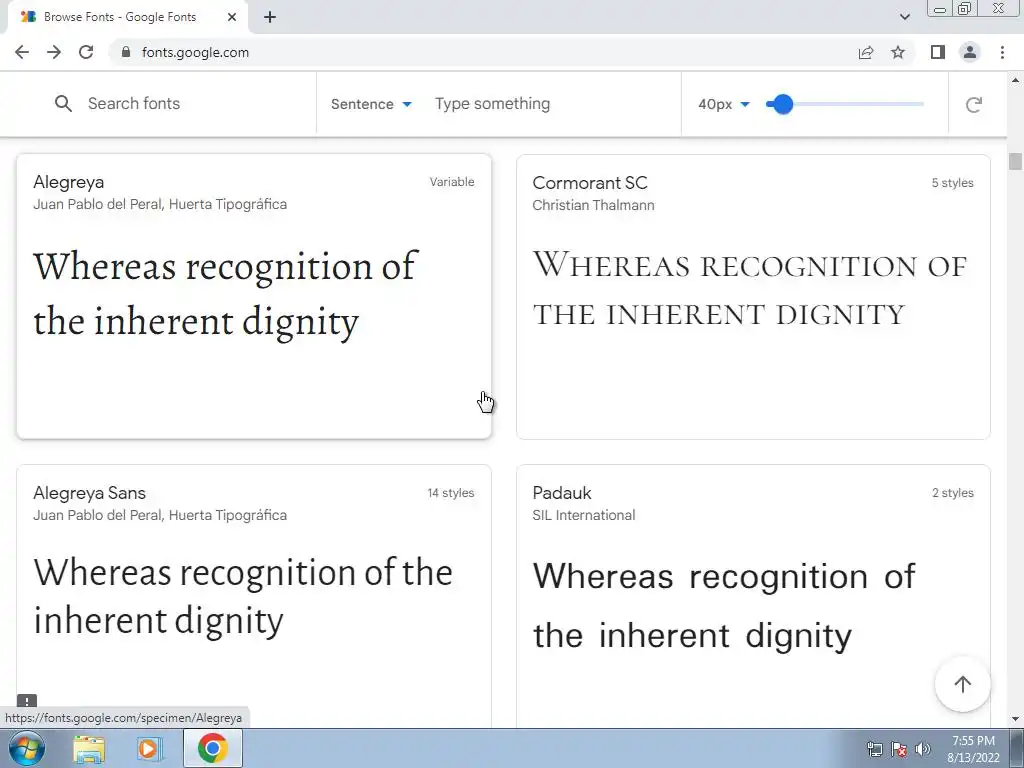Click the Variable label on Alegreya

click(452, 182)
